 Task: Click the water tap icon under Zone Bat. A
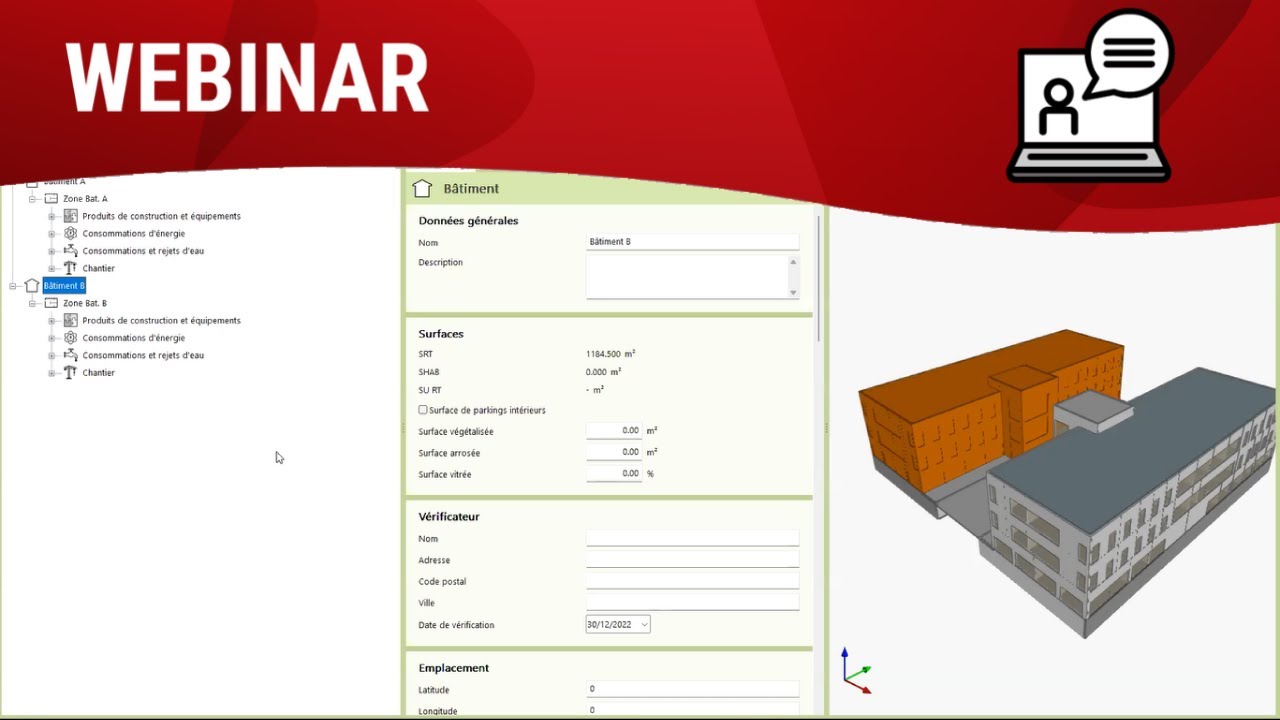pos(70,251)
